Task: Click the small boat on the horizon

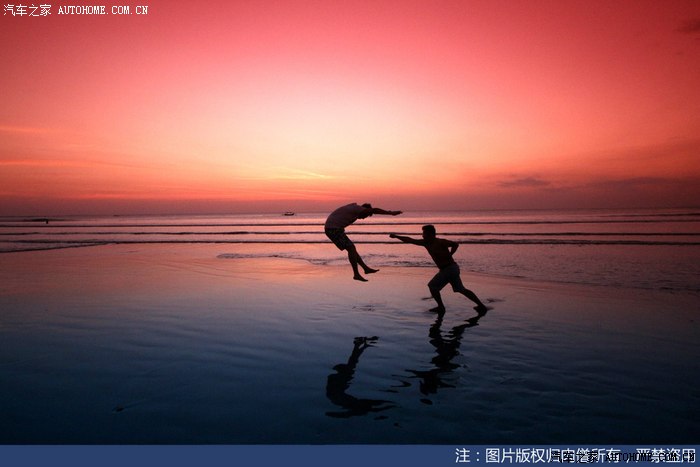Action: coord(289,213)
